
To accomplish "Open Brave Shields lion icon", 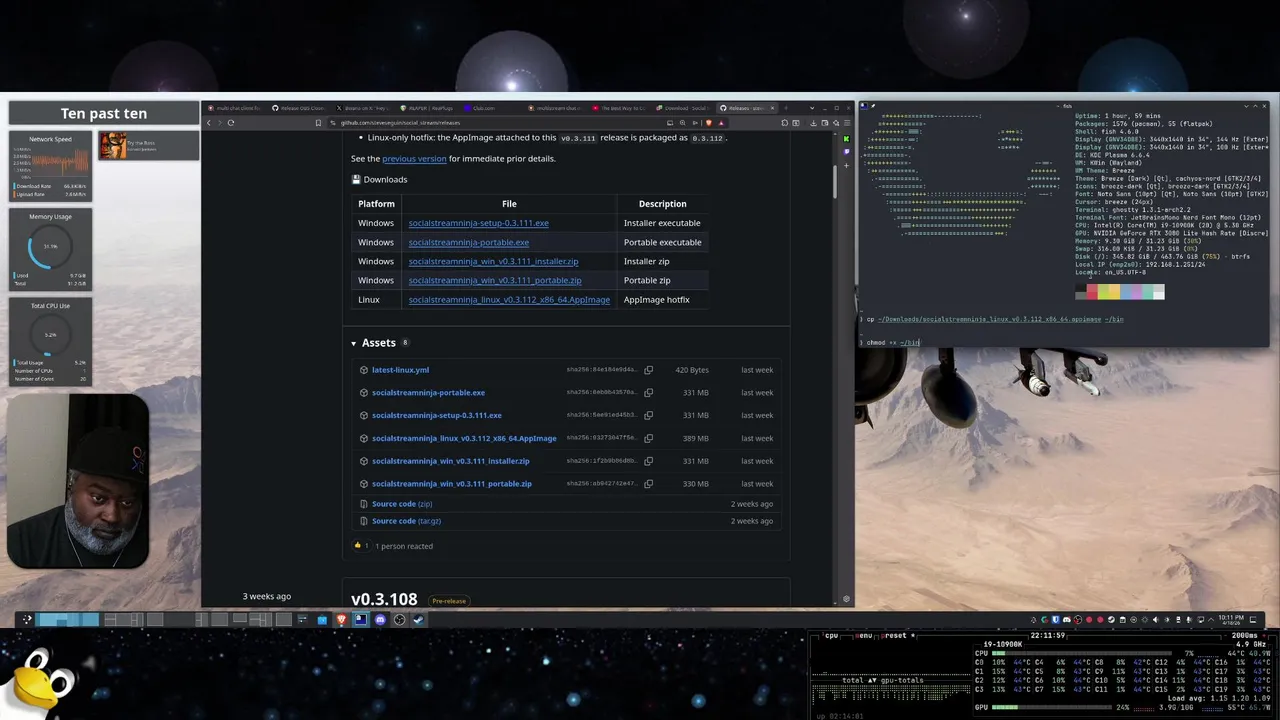I will pyautogui.click(x=709, y=122).
